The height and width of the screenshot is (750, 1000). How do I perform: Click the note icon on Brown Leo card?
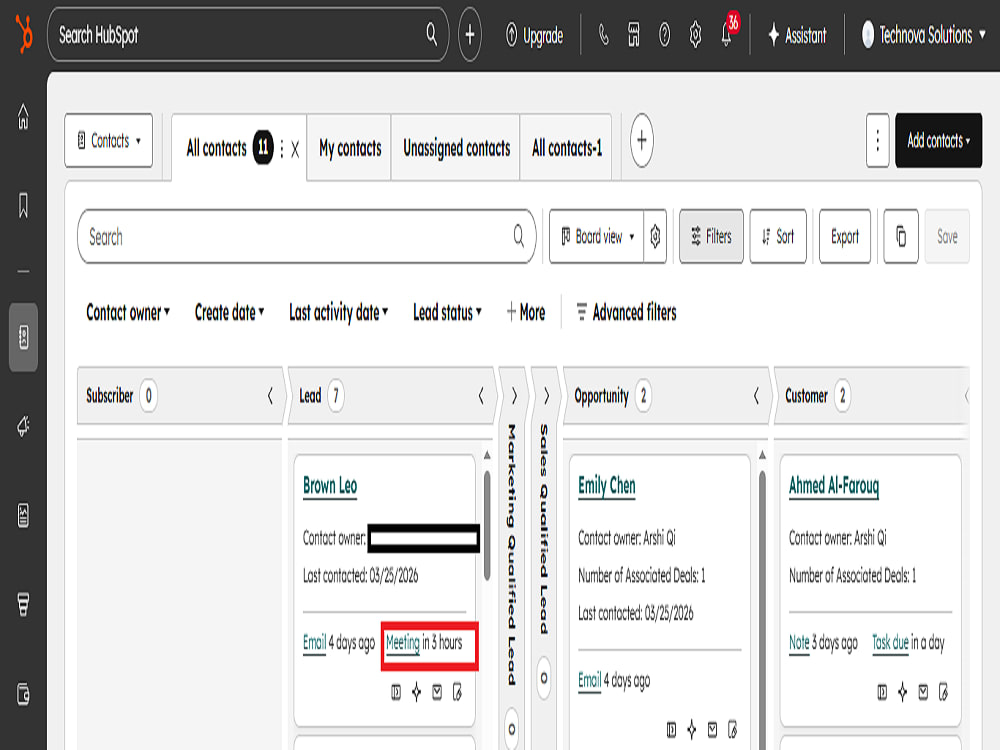pyautogui.click(x=457, y=692)
